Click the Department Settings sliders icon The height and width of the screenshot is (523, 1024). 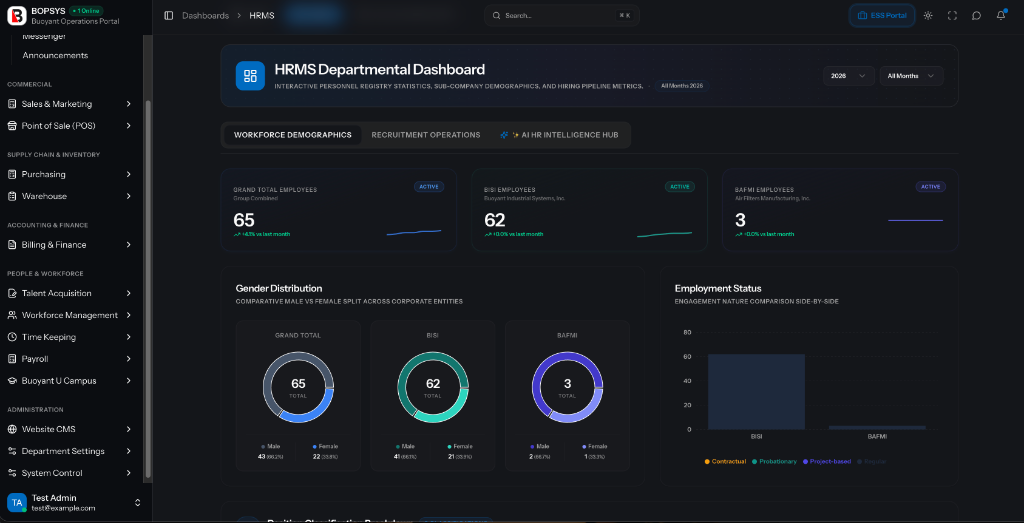click(x=12, y=451)
